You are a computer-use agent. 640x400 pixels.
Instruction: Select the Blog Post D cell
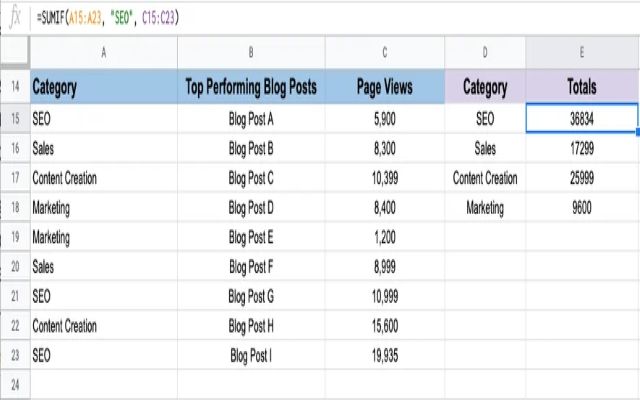pos(251,208)
